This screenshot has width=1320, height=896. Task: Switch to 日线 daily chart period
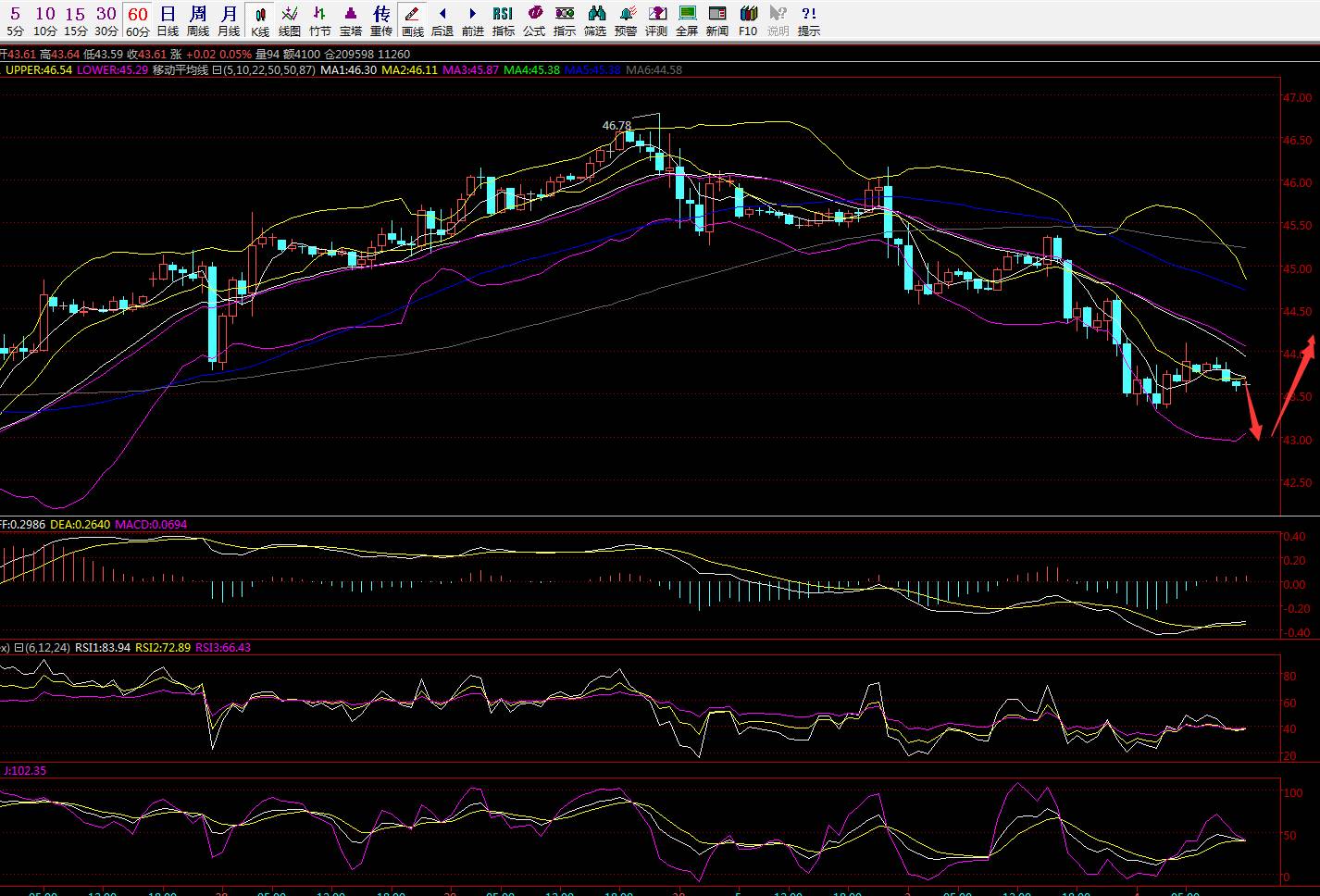[x=168, y=20]
